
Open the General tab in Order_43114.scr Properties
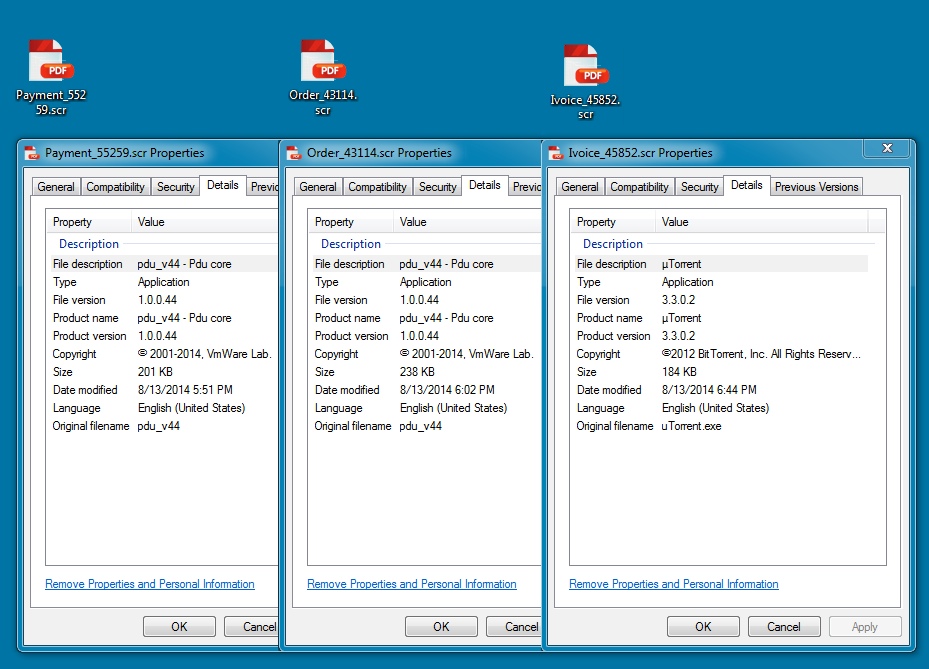(318, 187)
